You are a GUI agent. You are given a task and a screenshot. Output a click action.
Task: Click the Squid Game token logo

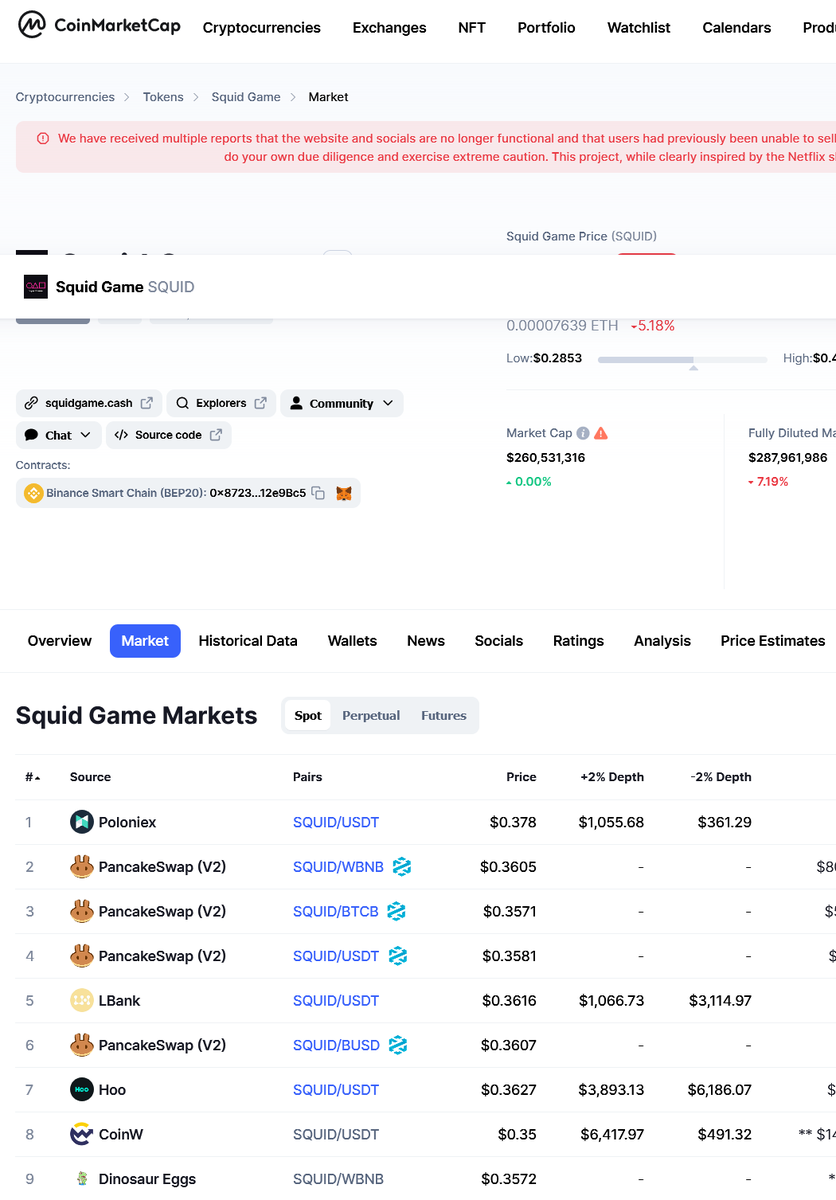tap(36, 287)
